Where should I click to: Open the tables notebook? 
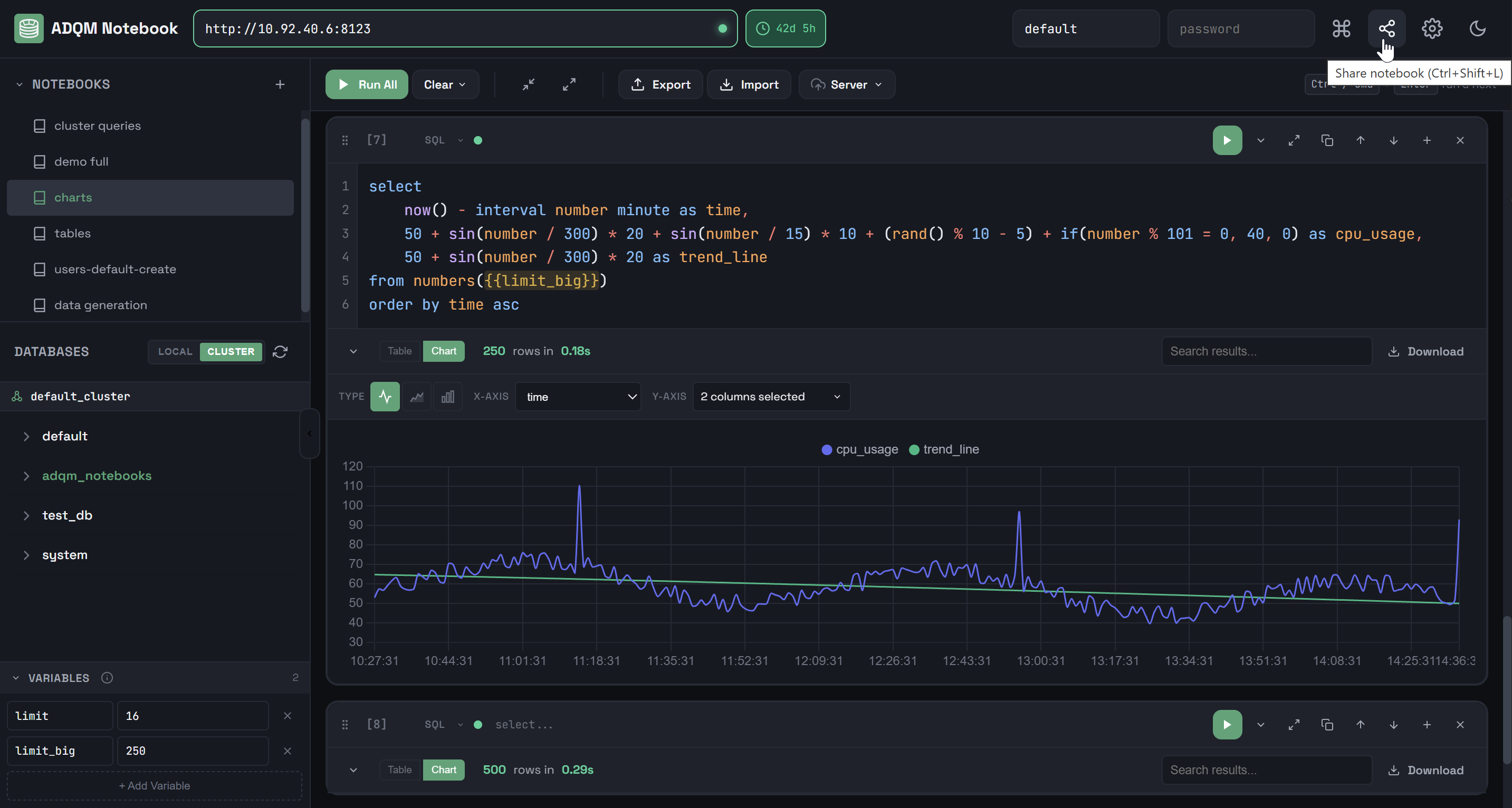(x=72, y=234)
